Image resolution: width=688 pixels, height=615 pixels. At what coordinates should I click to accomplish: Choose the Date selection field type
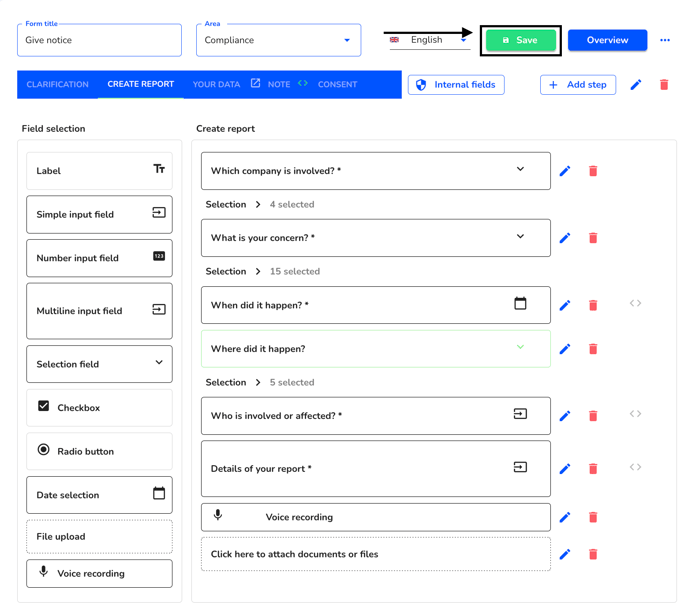point(100,495)
